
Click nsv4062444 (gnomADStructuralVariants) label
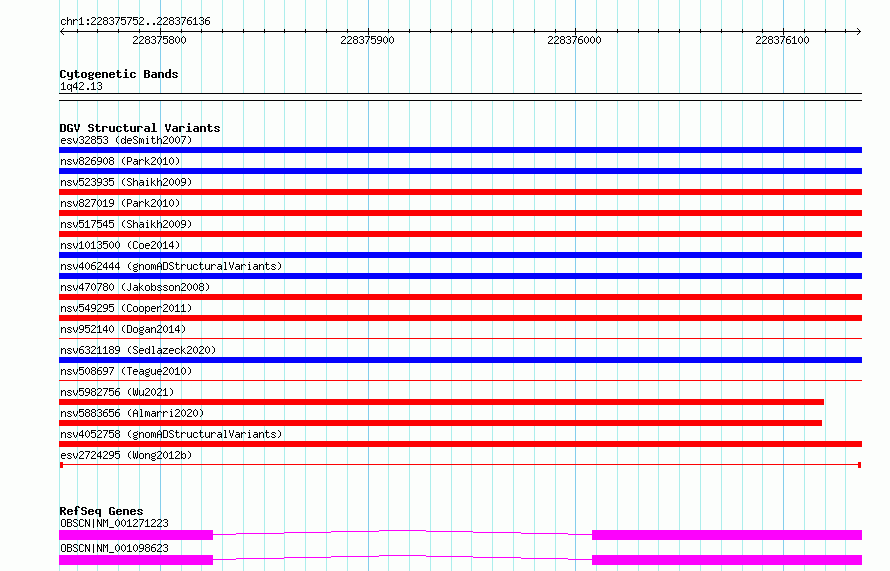(x=171, y=266)
